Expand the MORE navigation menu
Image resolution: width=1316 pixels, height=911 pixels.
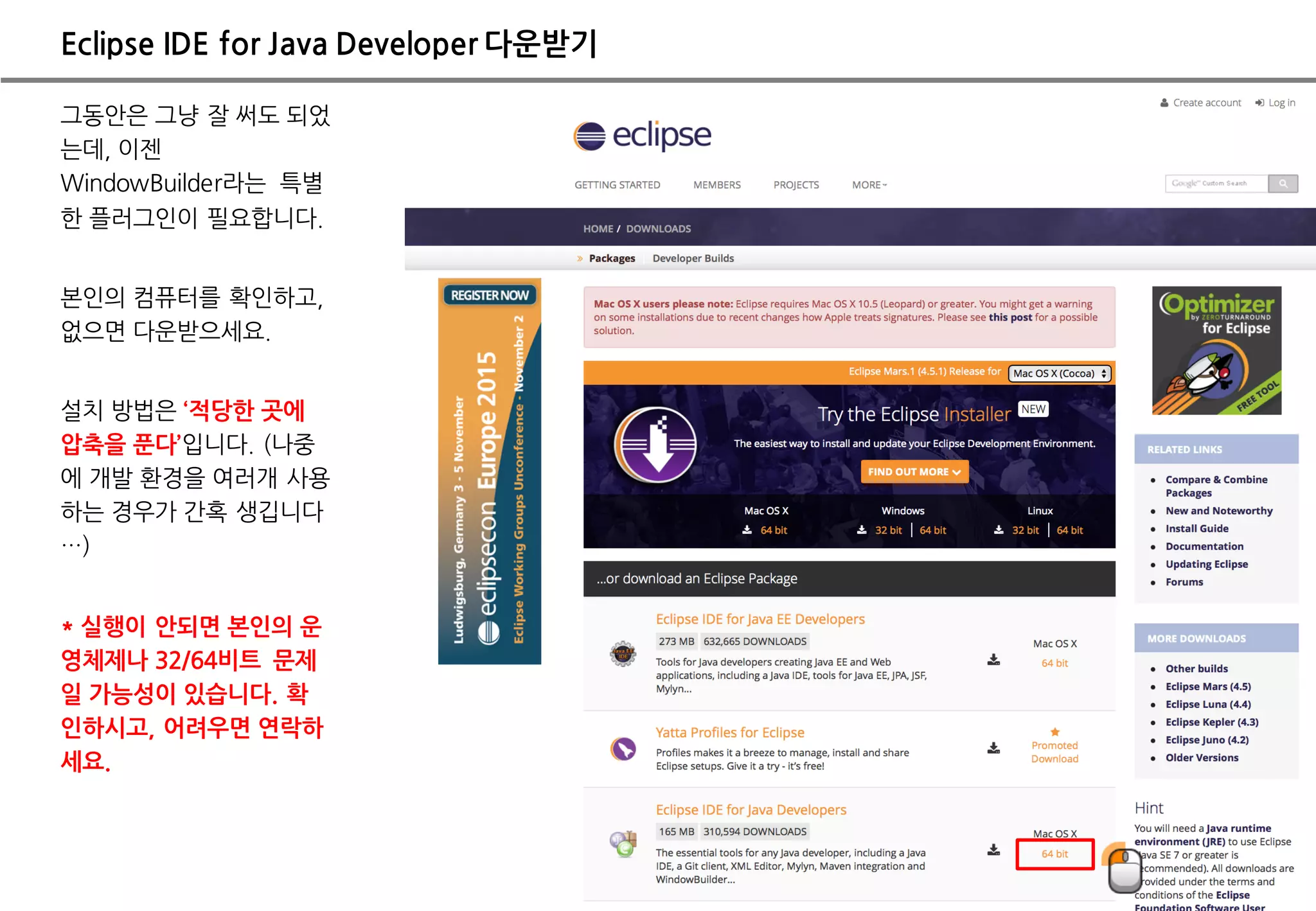(x=869, y=185)
